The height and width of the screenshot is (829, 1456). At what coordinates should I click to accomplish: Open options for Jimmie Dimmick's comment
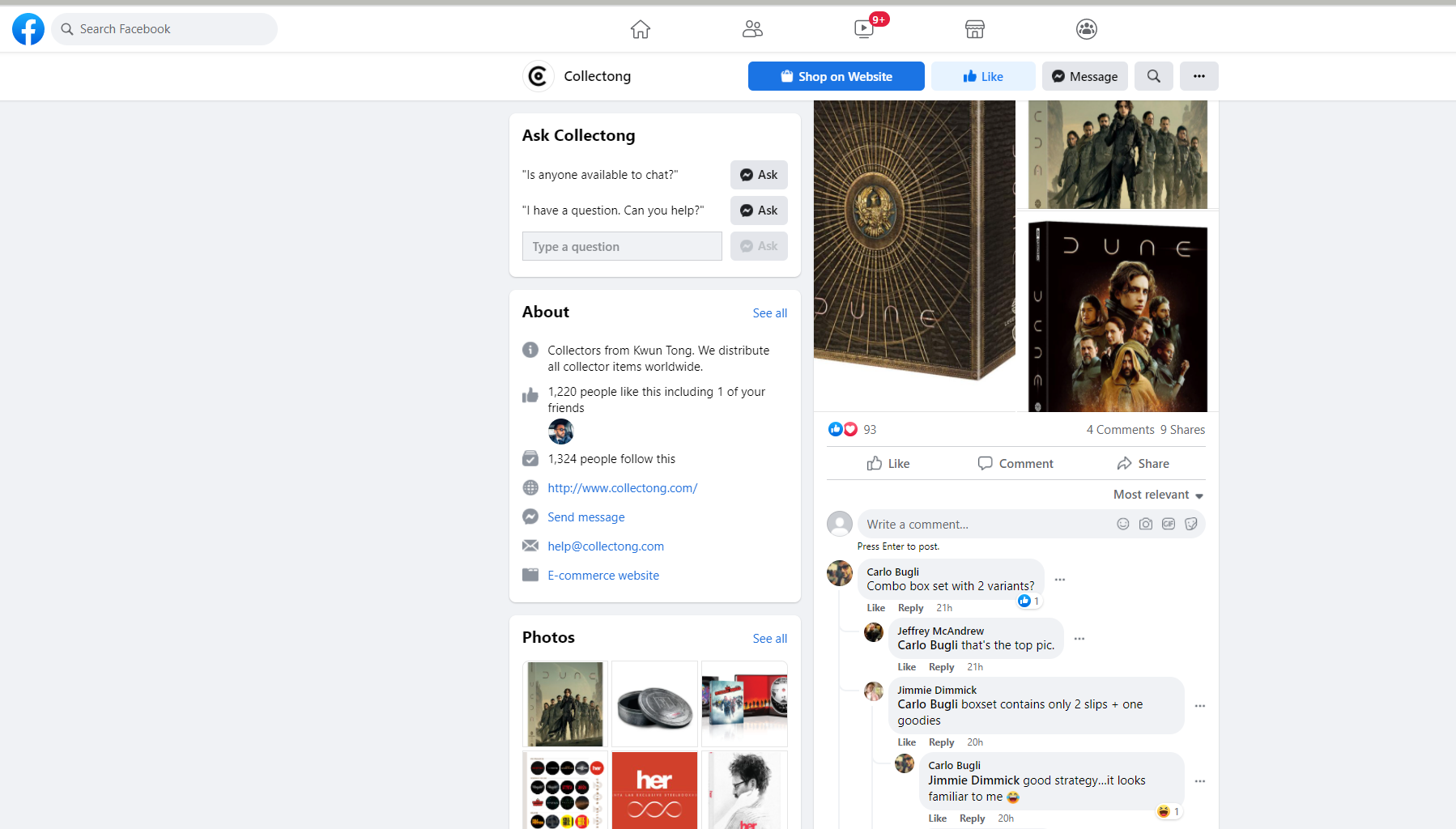1200,706
